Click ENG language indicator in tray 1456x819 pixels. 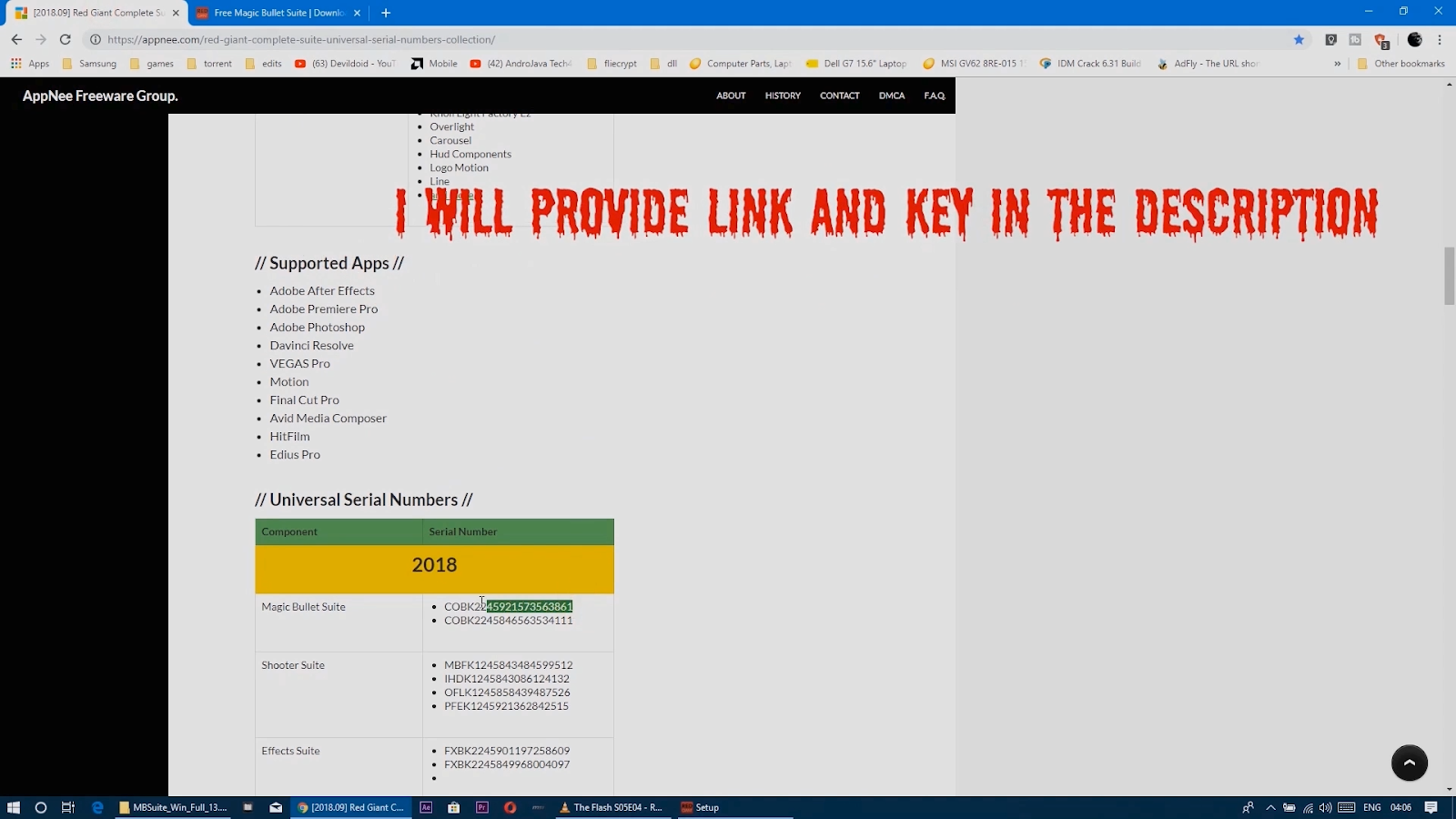tap(1372, 807)
